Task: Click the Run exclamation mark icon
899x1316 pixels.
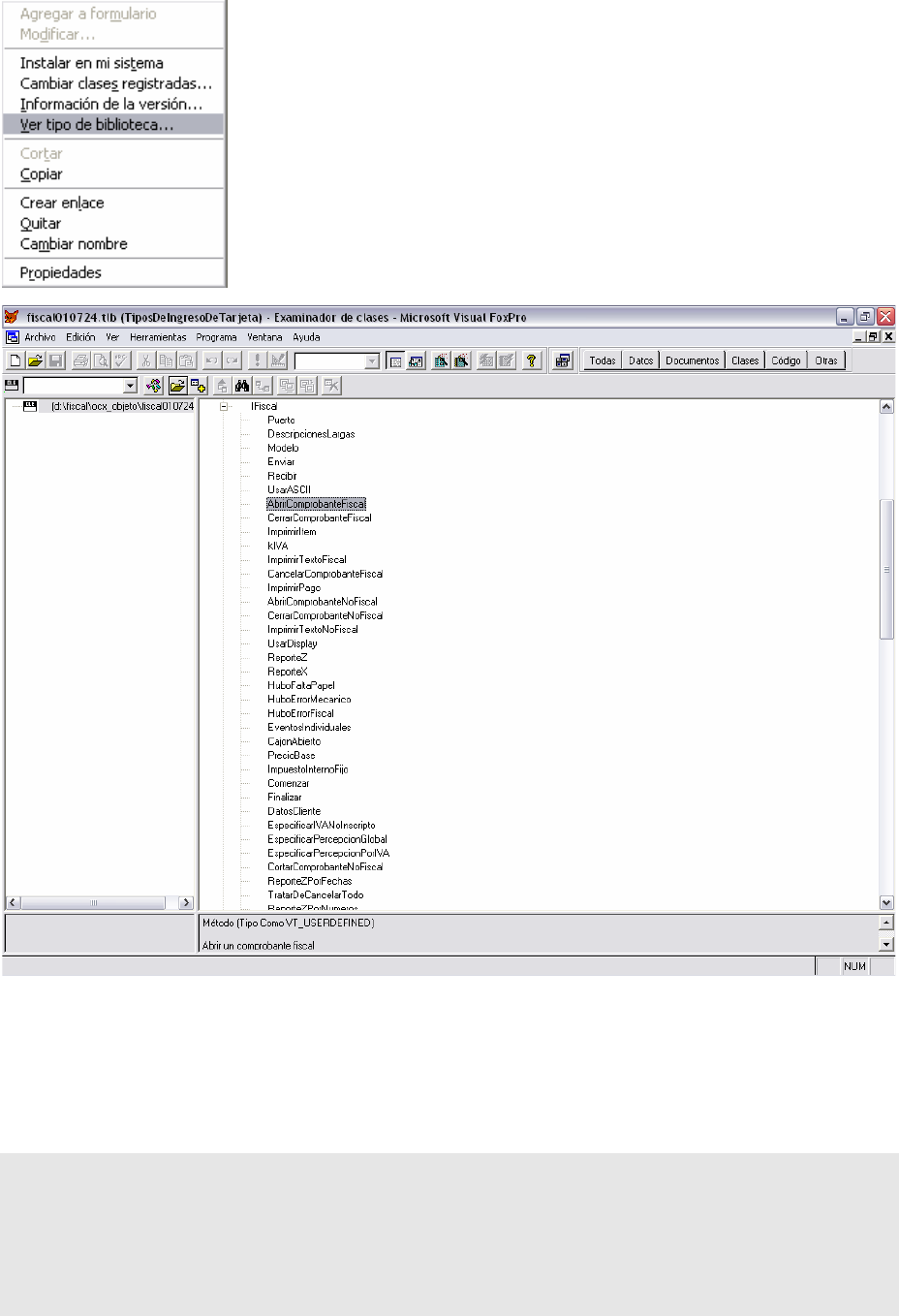Action: [257, 360]
